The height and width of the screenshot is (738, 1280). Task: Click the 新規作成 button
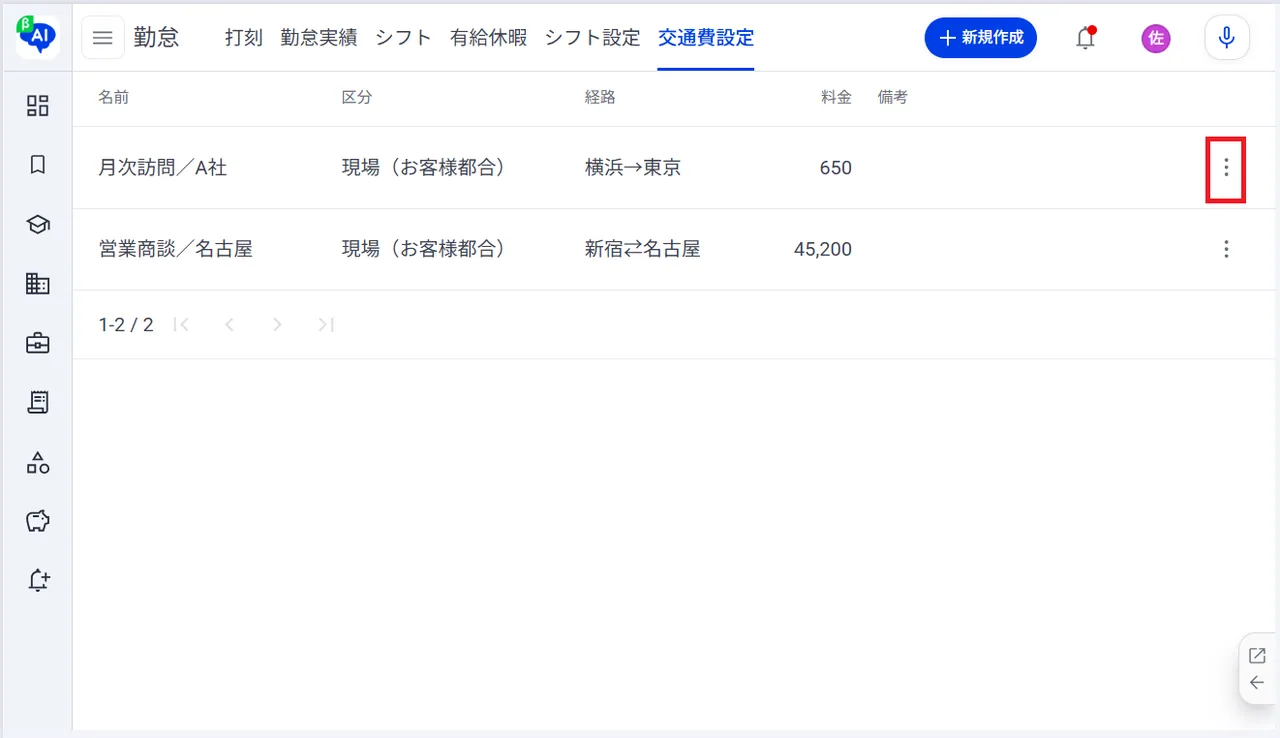pyautogui.click(x=981, y=38)
